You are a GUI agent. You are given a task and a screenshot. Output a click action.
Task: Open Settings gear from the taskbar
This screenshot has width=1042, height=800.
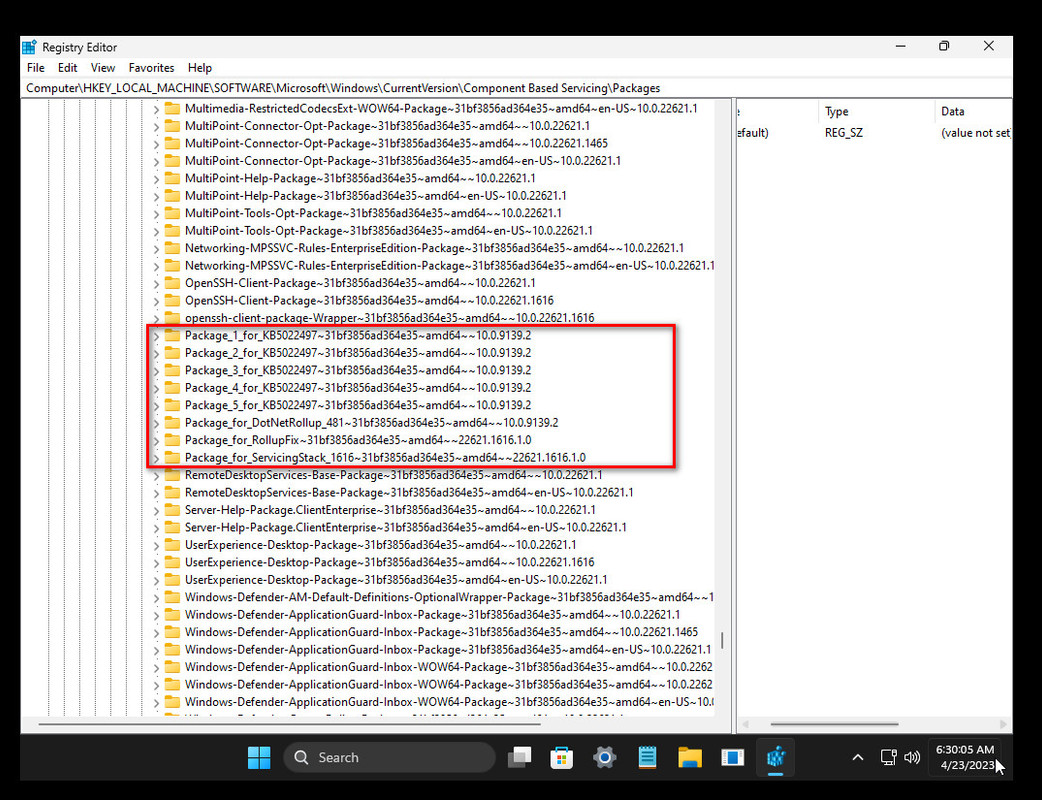click(604, 757)
